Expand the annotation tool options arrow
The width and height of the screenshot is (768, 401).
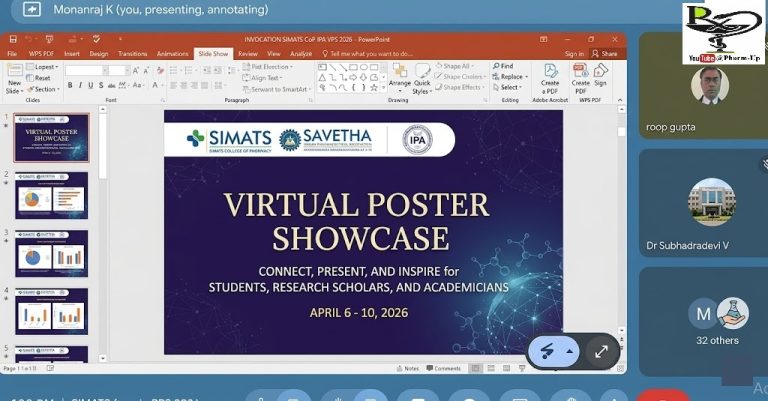570,351
